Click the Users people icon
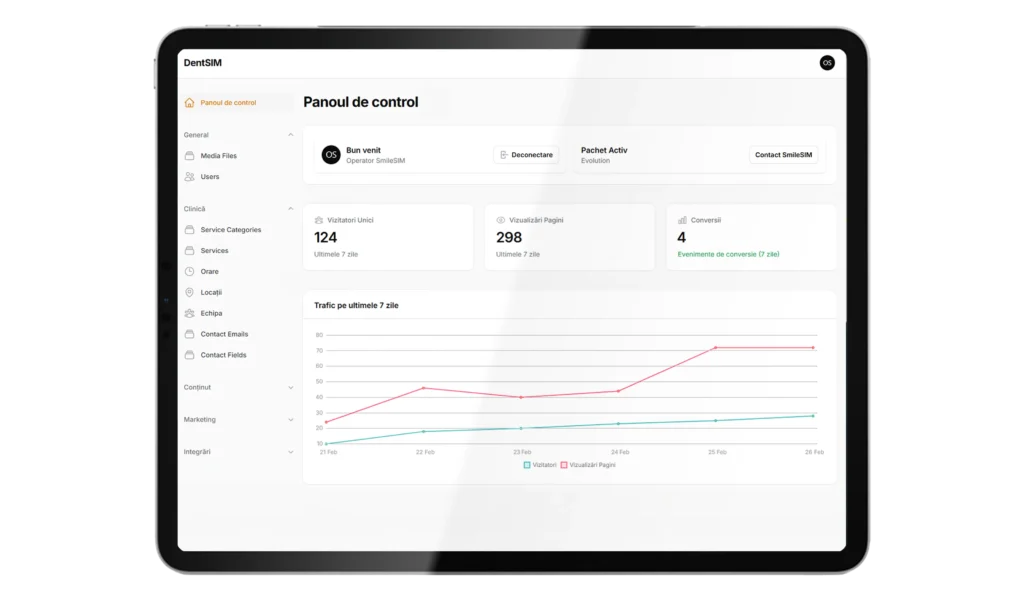The height and width of the screenshot is (602, 1024). 190,177
